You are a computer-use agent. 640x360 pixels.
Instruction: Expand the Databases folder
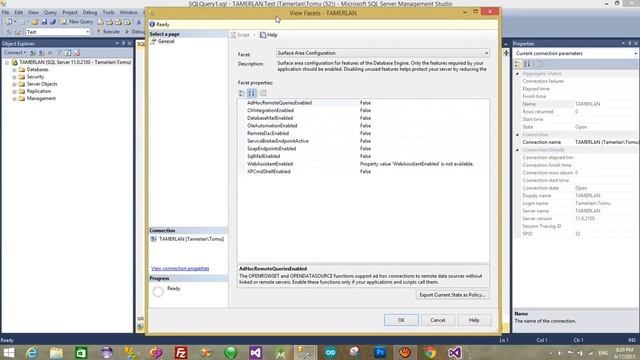tap(14, 70)
